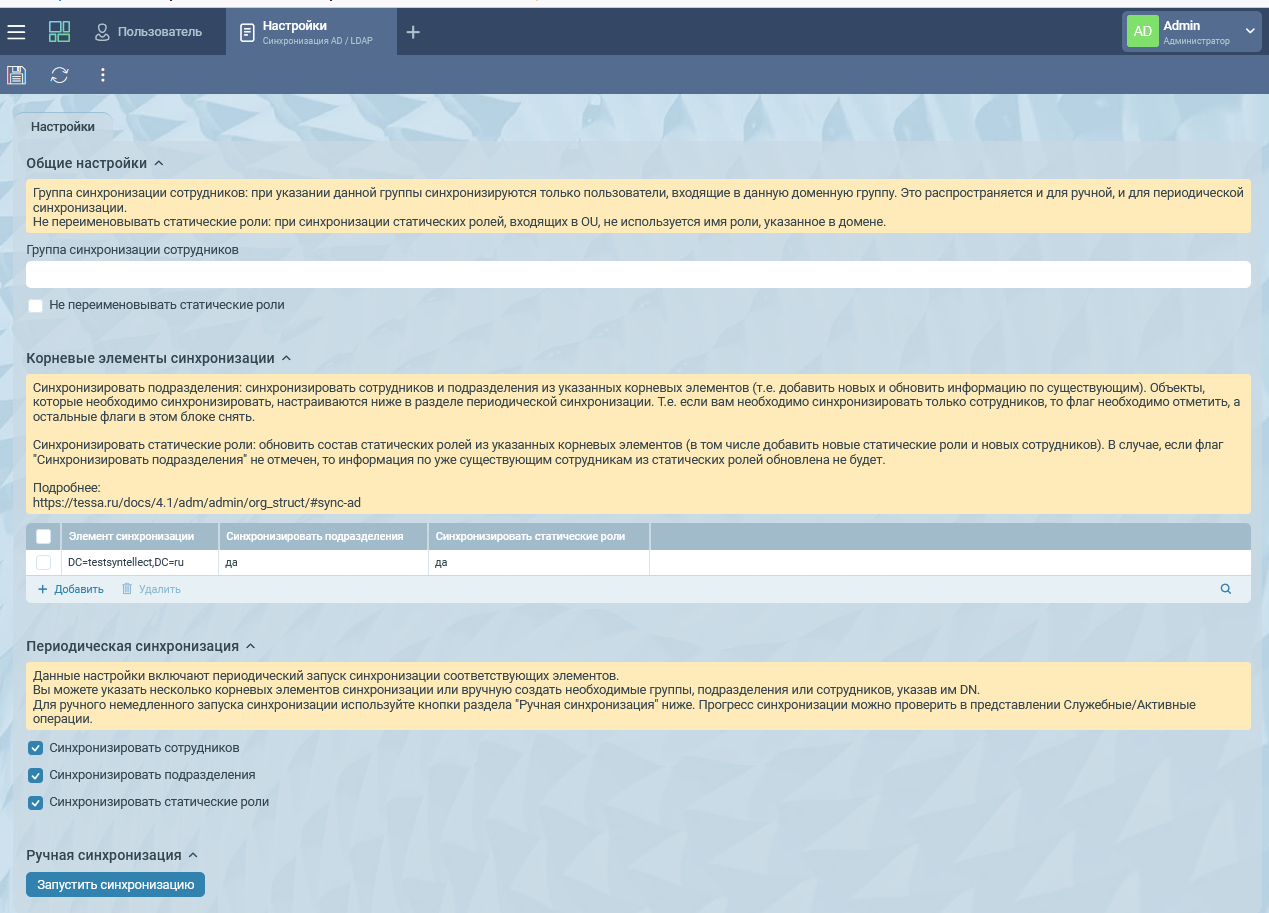Select the 'Настройки' inner tab
Screen dimensions: 1269x913
click(63, 127)
